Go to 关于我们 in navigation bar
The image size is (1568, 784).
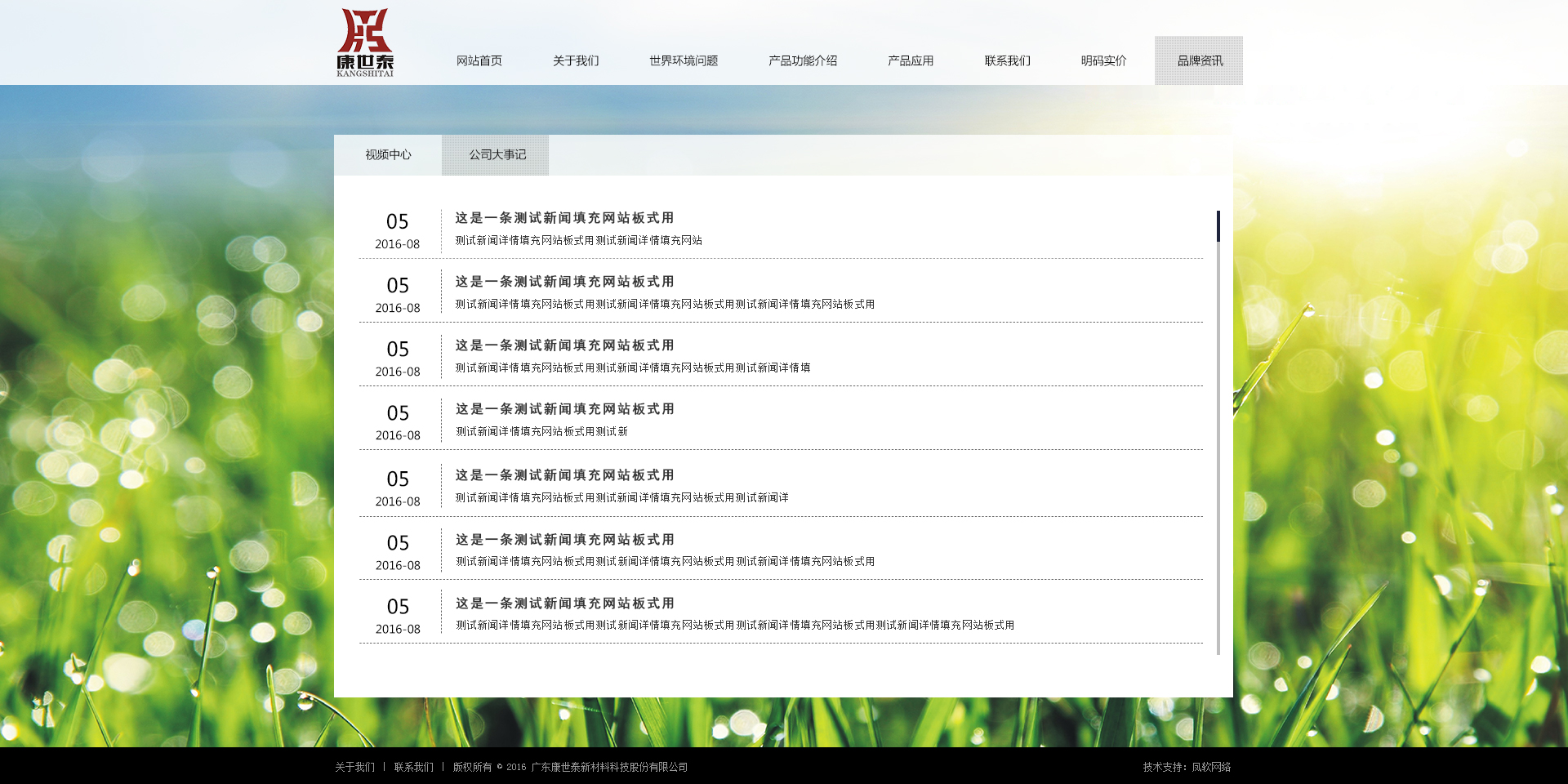(x=575, y=60)
